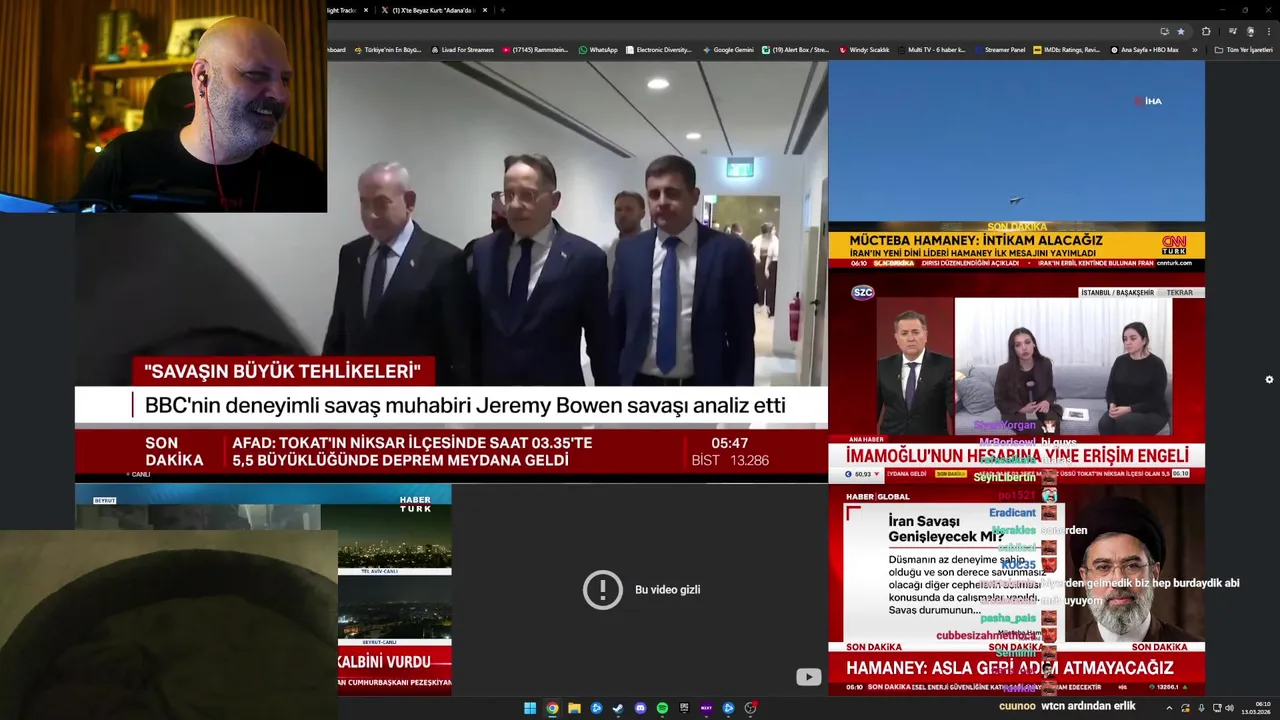Open the WhatsApp bookmark
This screenshot has height=720, width=1280.
pos(598,49)
